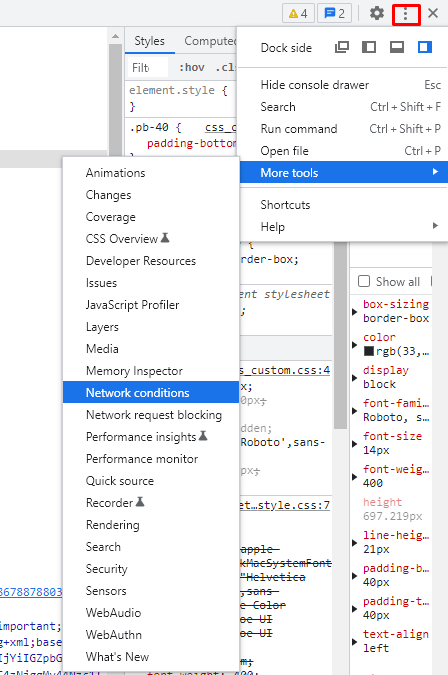The image size is (448, 675).
Task: Open What's New
Action: [151, 656]
